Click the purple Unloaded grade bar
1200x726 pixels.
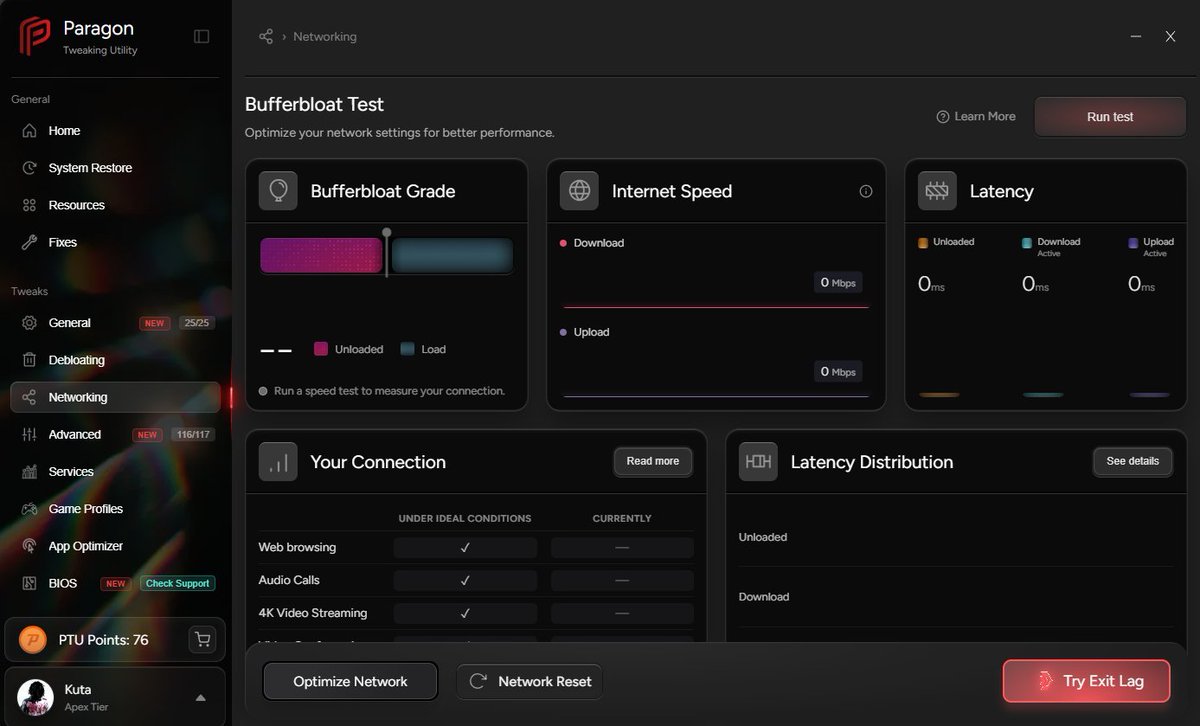(322, 255)
